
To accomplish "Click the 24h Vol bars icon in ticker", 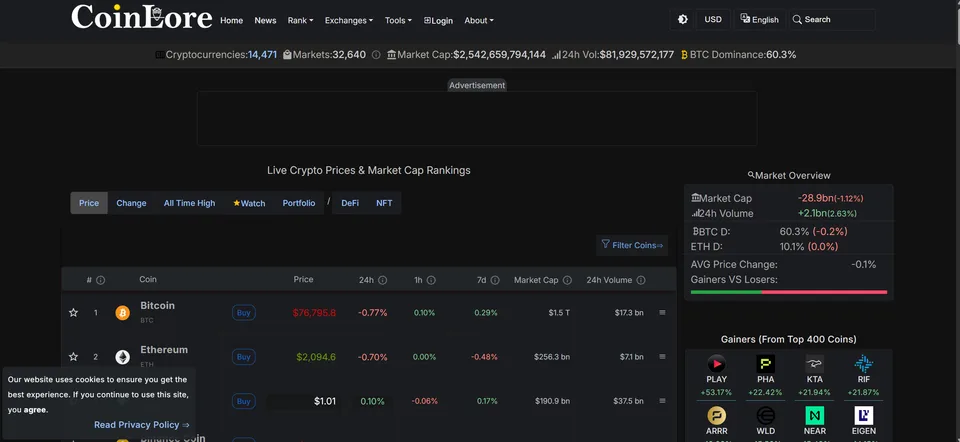I will point(556,54).
